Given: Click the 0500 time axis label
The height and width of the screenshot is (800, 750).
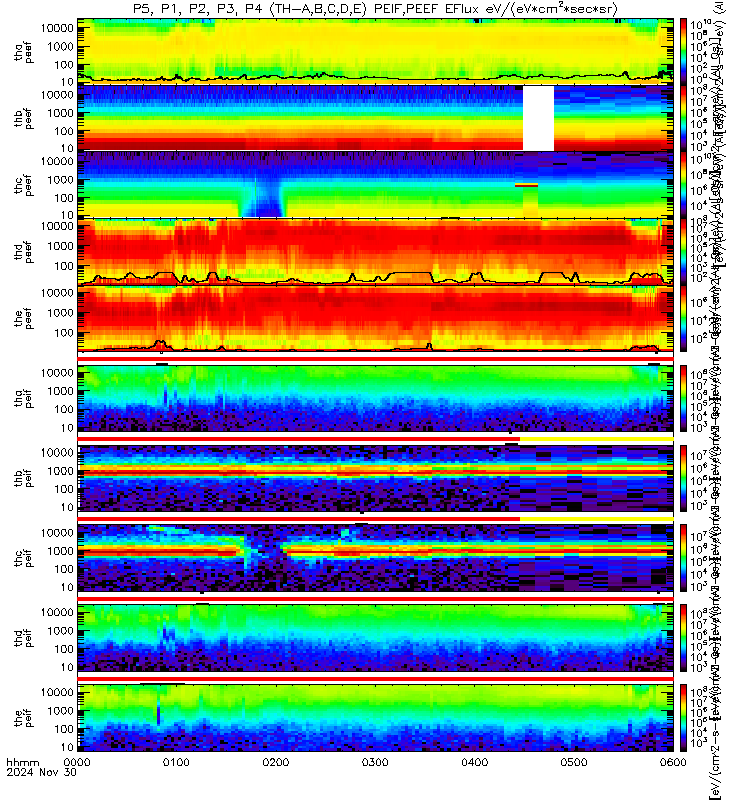Looking at the screenshot, I should point(574,762).
